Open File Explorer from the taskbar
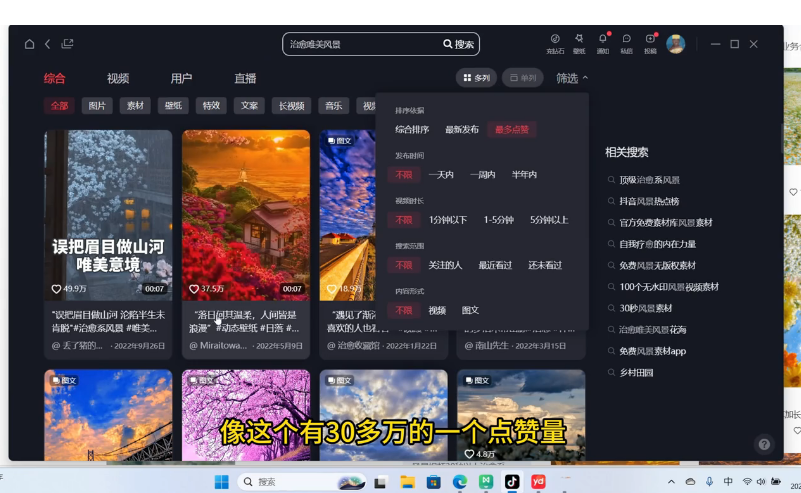 (x=407, y=482)
